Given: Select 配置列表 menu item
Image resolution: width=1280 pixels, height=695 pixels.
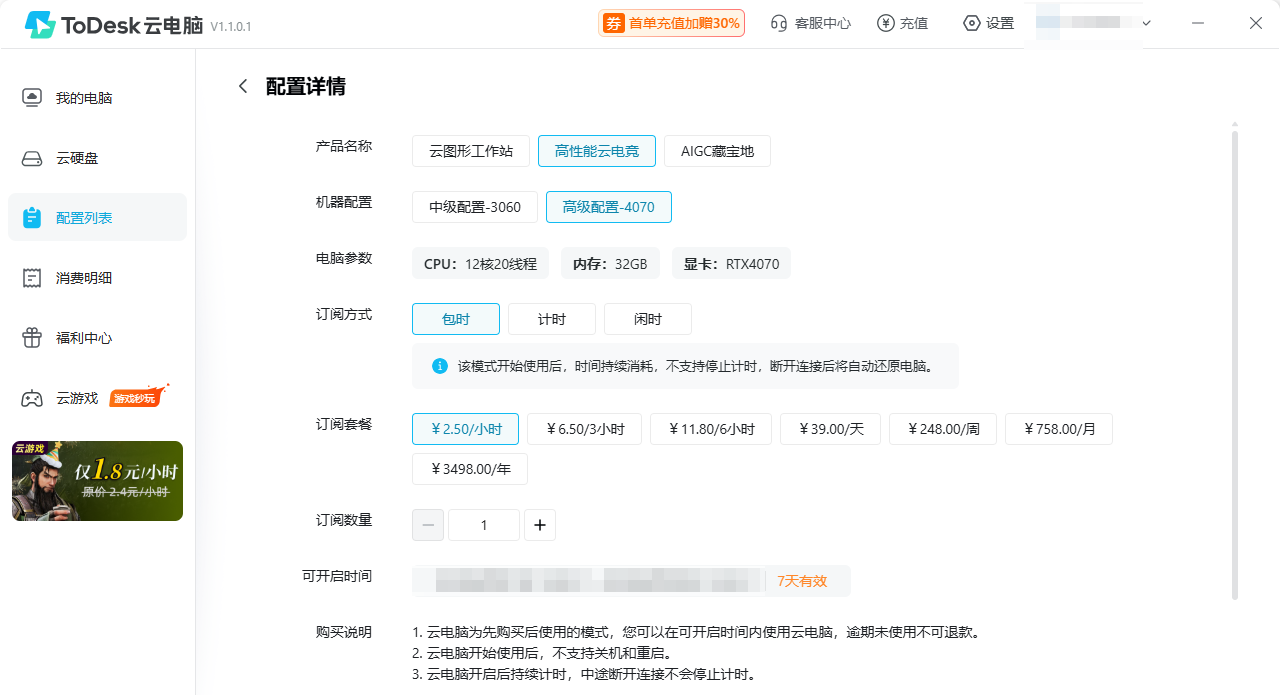Looking at the screenshot, I should (97, 217).
